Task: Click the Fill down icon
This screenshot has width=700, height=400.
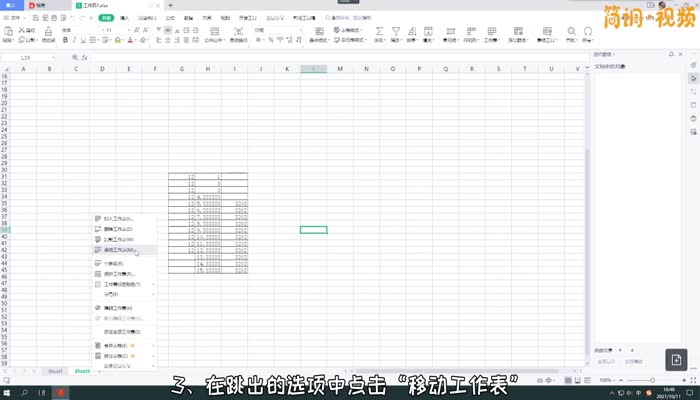Action: [428, 31]
